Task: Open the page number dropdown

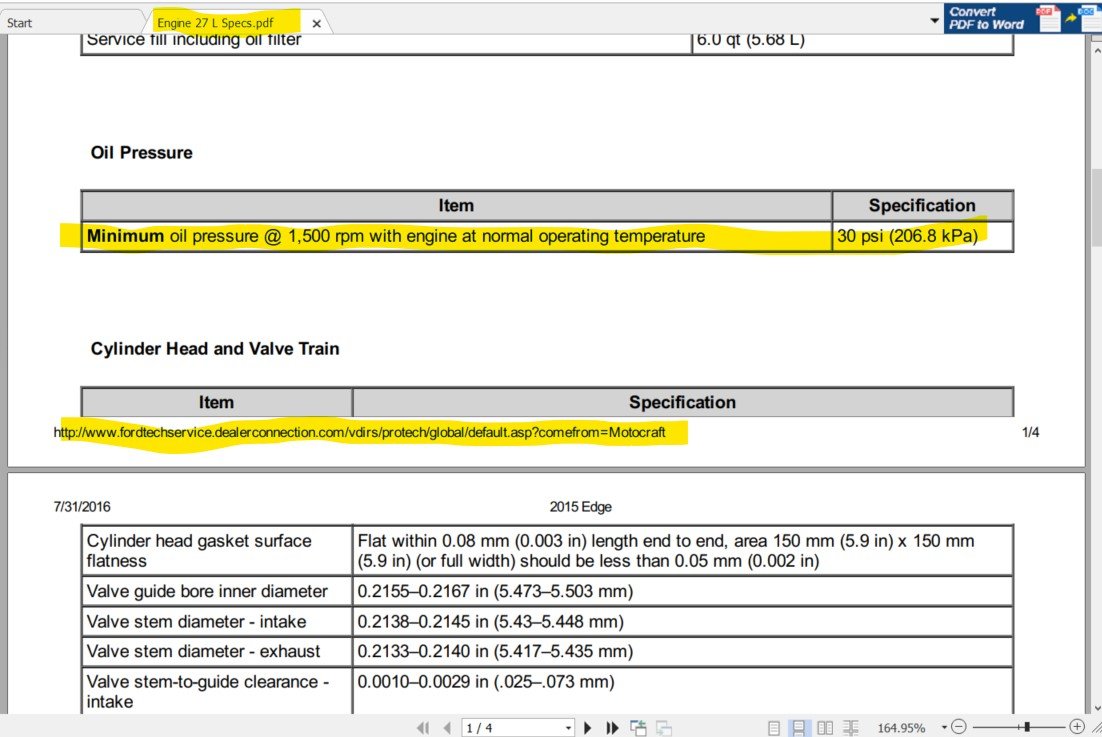Action: point(568,728)
